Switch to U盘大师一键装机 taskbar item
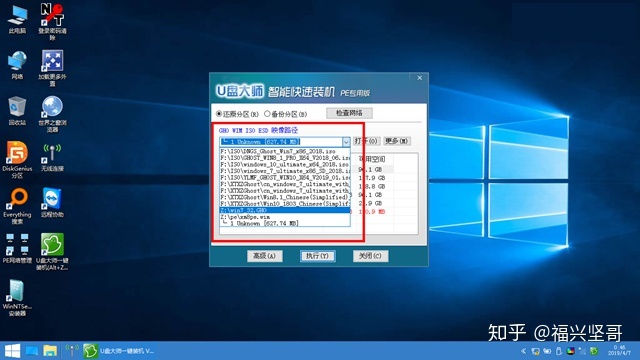 click(119, 351)
